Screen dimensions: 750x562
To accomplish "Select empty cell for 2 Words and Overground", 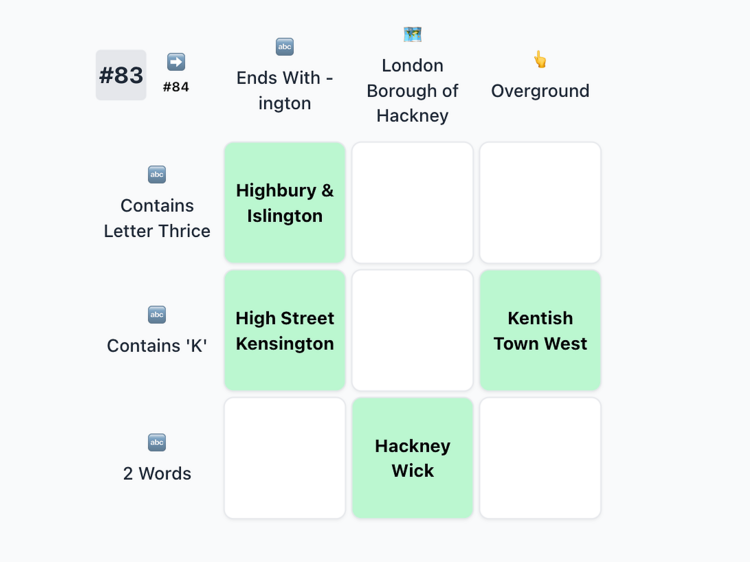I will point(540,458).
